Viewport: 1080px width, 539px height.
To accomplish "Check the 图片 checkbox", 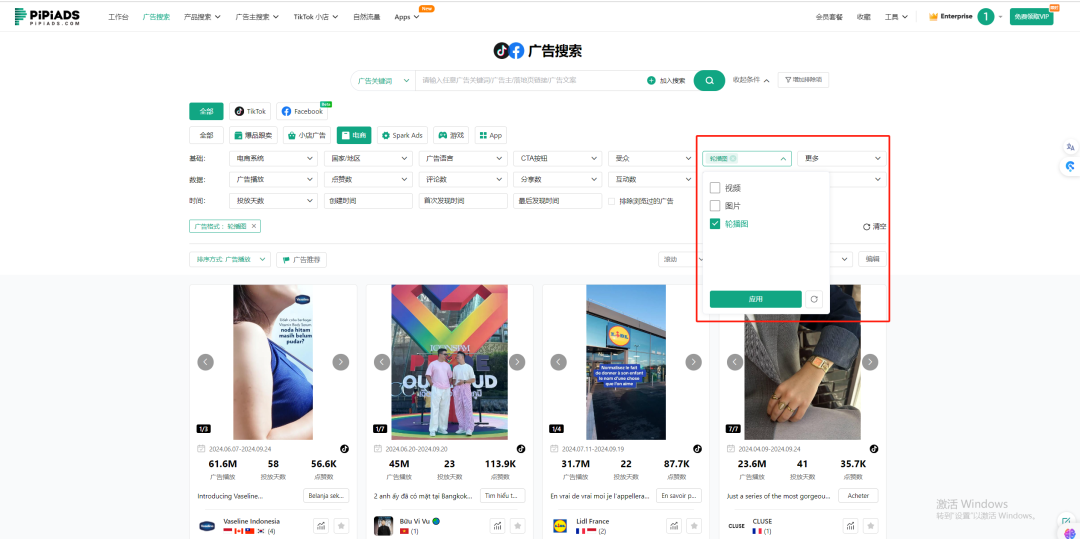I will point(715,206).
